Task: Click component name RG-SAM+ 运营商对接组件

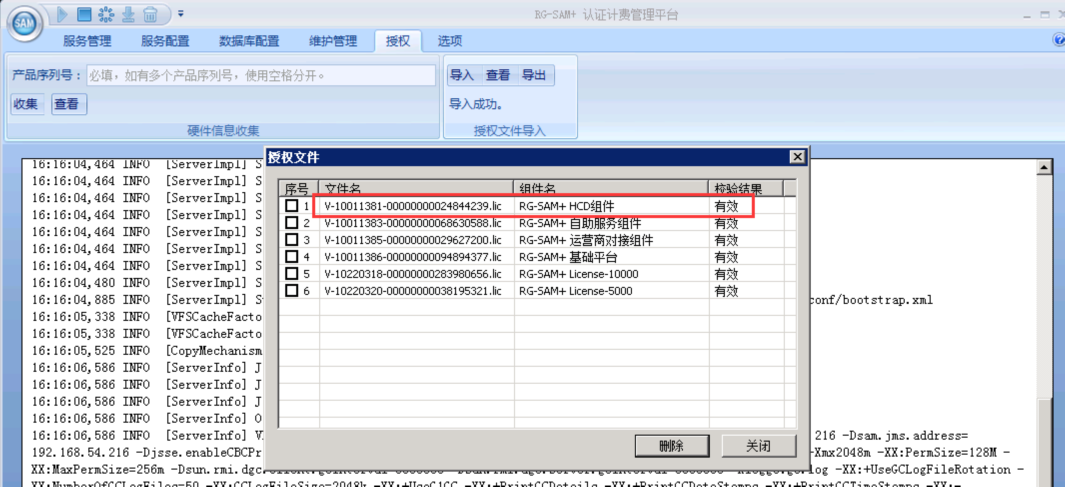Action: [586, 240]
